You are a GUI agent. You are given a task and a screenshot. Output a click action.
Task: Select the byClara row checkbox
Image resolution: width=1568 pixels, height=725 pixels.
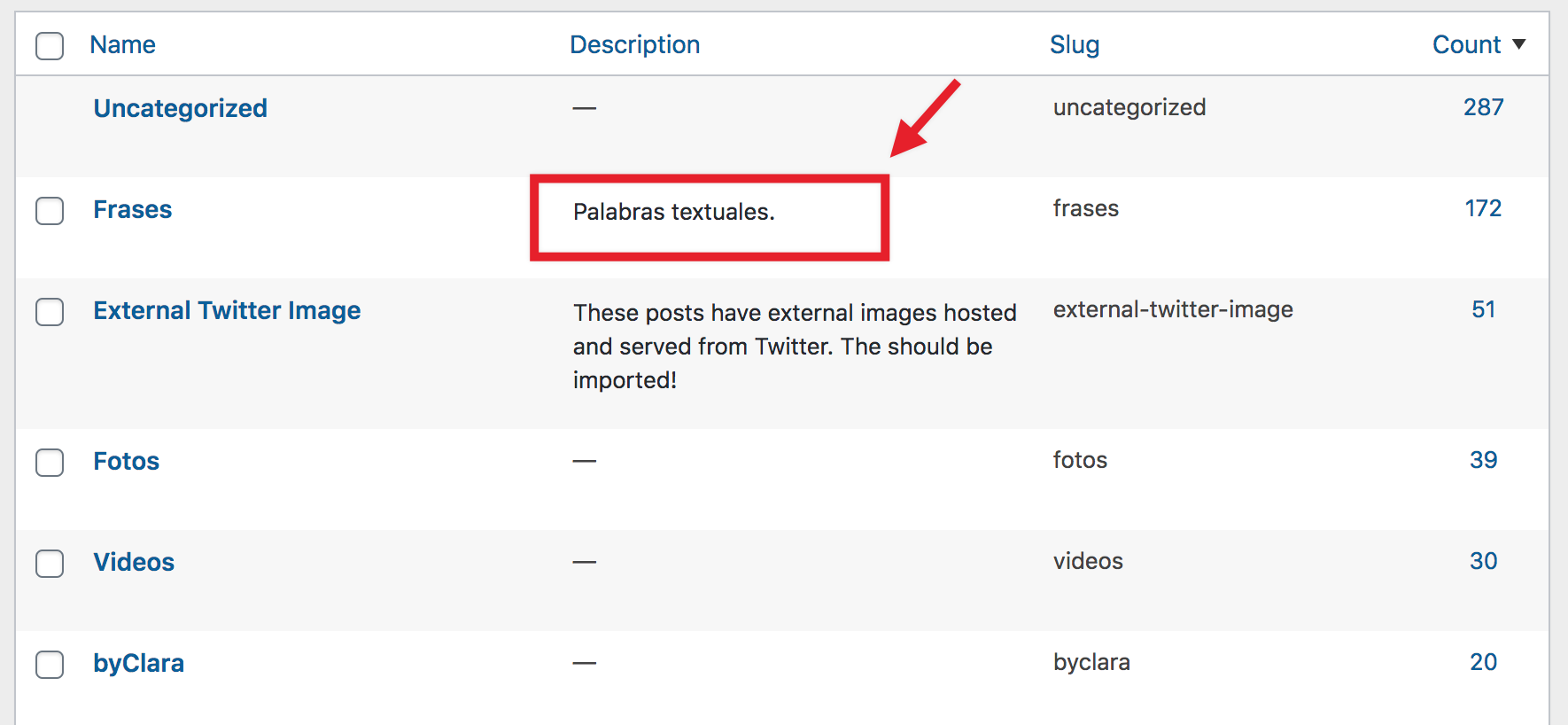coord(50,665)
